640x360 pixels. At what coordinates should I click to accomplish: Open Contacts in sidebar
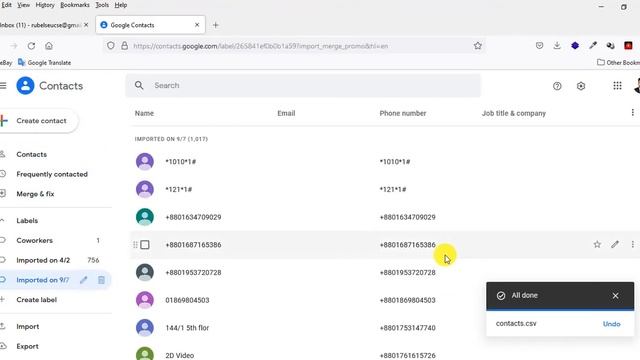point(31,154)
